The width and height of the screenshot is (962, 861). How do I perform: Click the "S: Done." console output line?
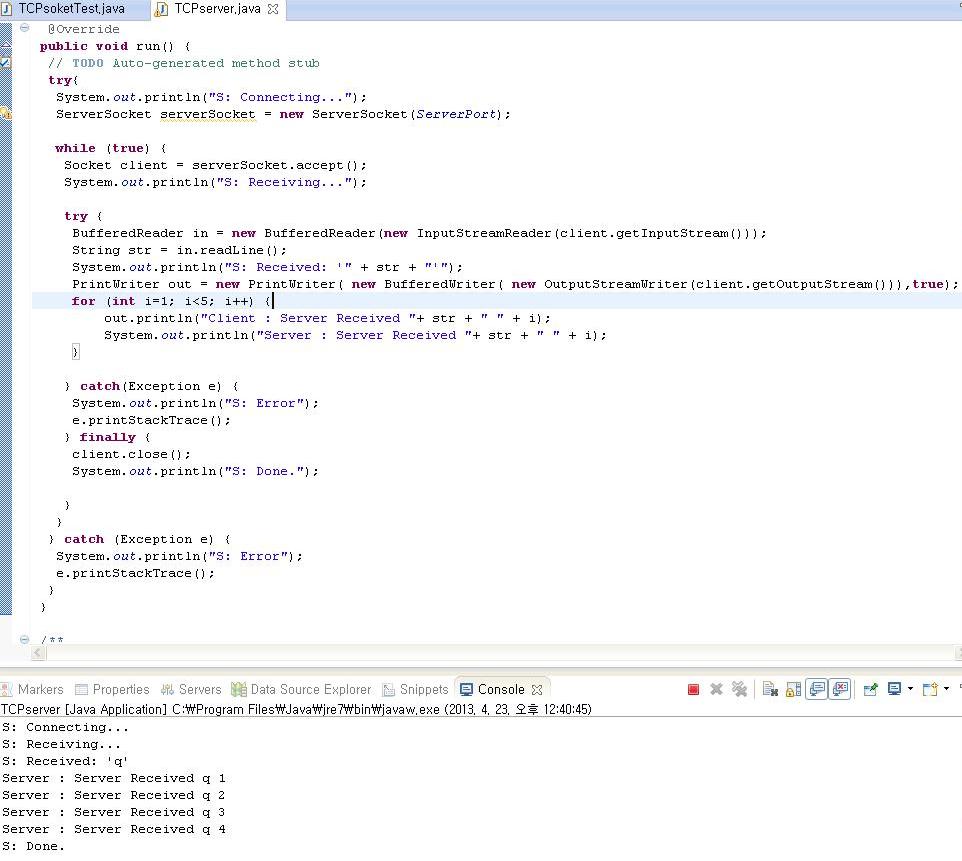(33, 846)
